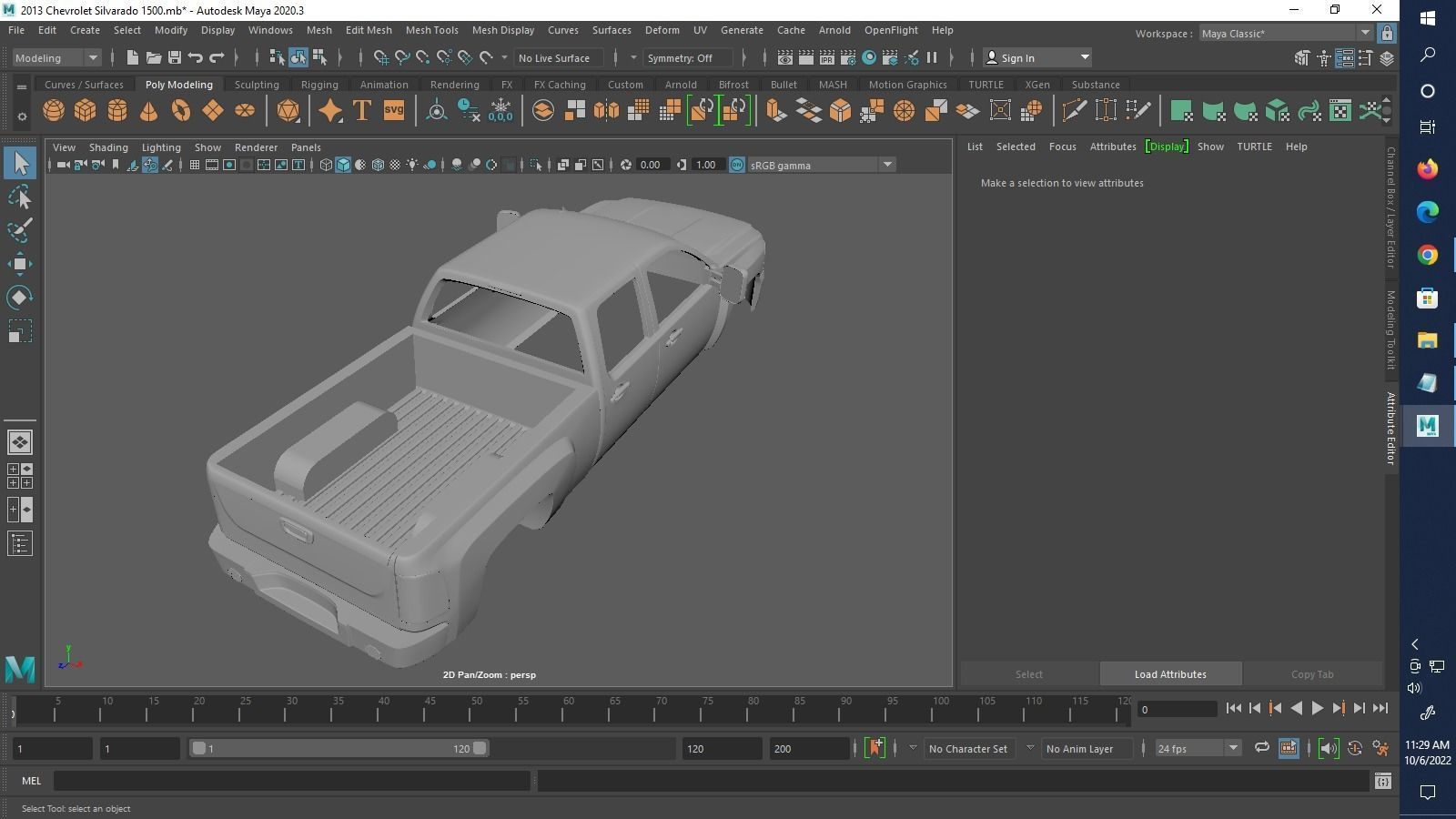Screen dimensions: 1456x819
Task: Activate the Select tool in Tool Box
Action: pyautogui.click(x=20, y=164)
